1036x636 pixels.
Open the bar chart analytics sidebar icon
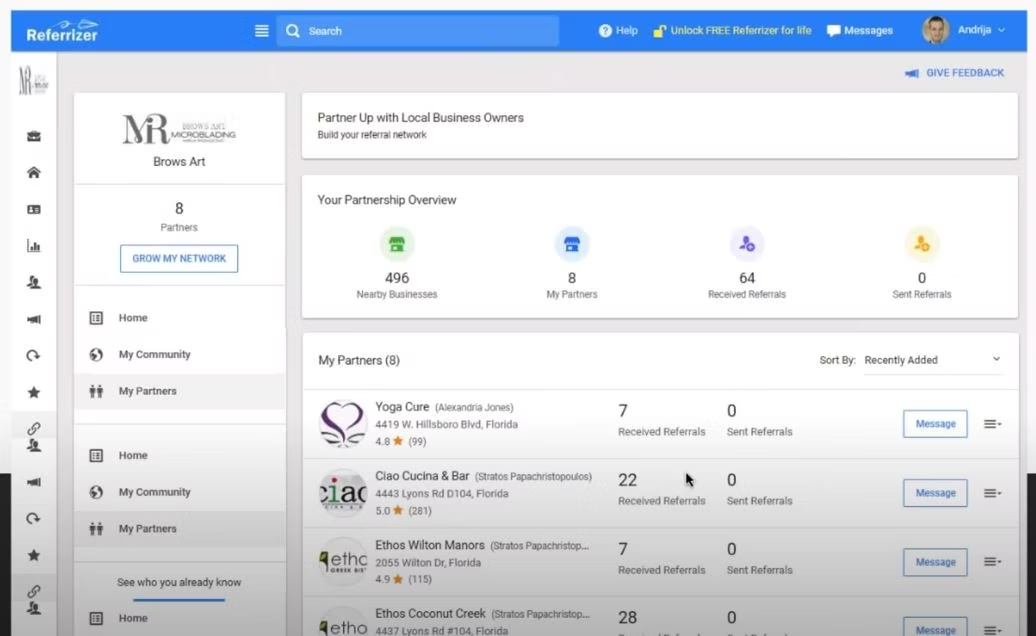34,246
